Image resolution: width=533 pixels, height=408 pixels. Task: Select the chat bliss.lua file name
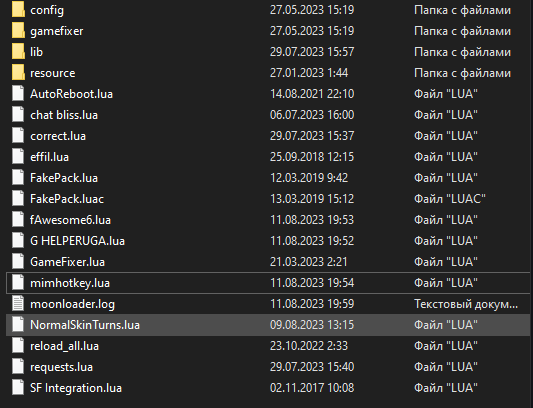click(64, 115)
